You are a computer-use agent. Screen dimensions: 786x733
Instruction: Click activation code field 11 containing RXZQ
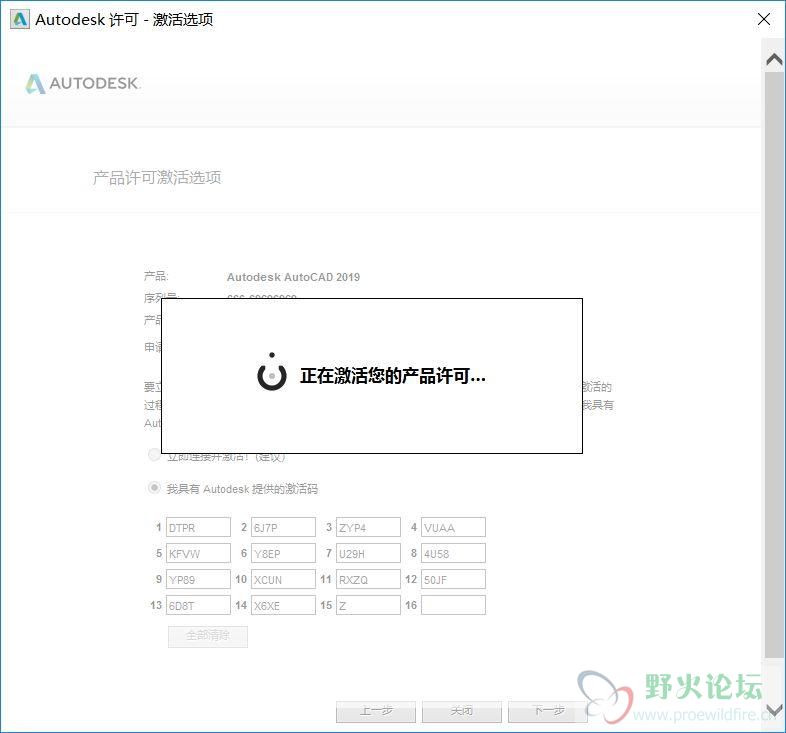point(368,580)
